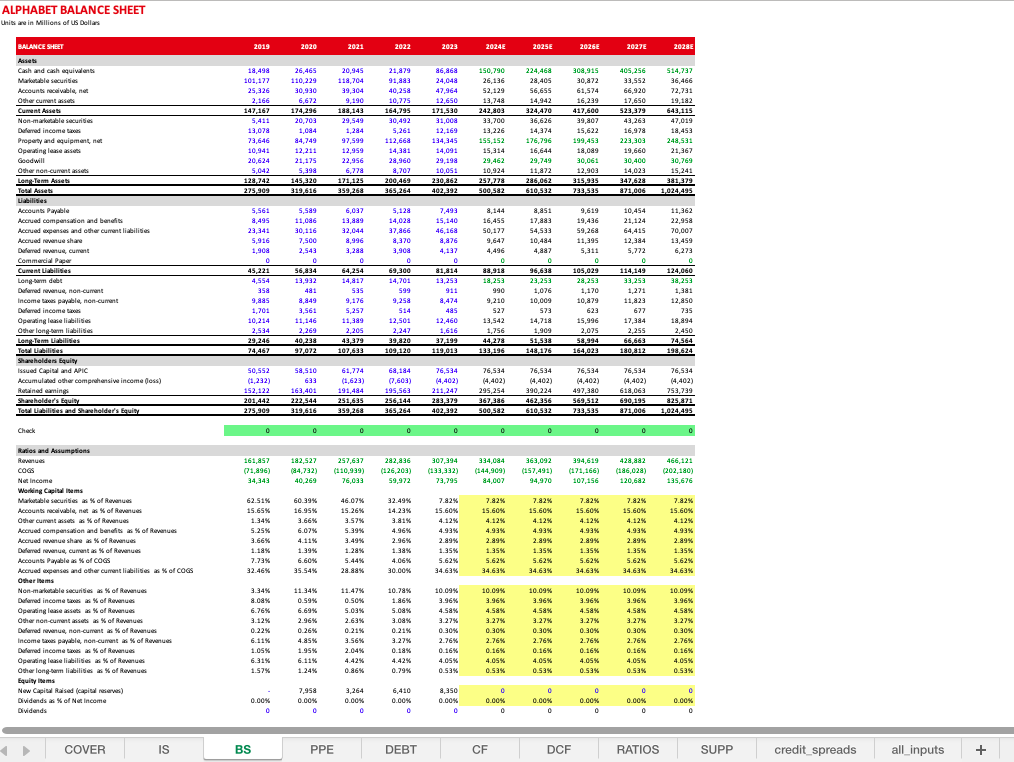Select the Total Assets row label
Screen dimensions: 1014x762
(36, 191)
